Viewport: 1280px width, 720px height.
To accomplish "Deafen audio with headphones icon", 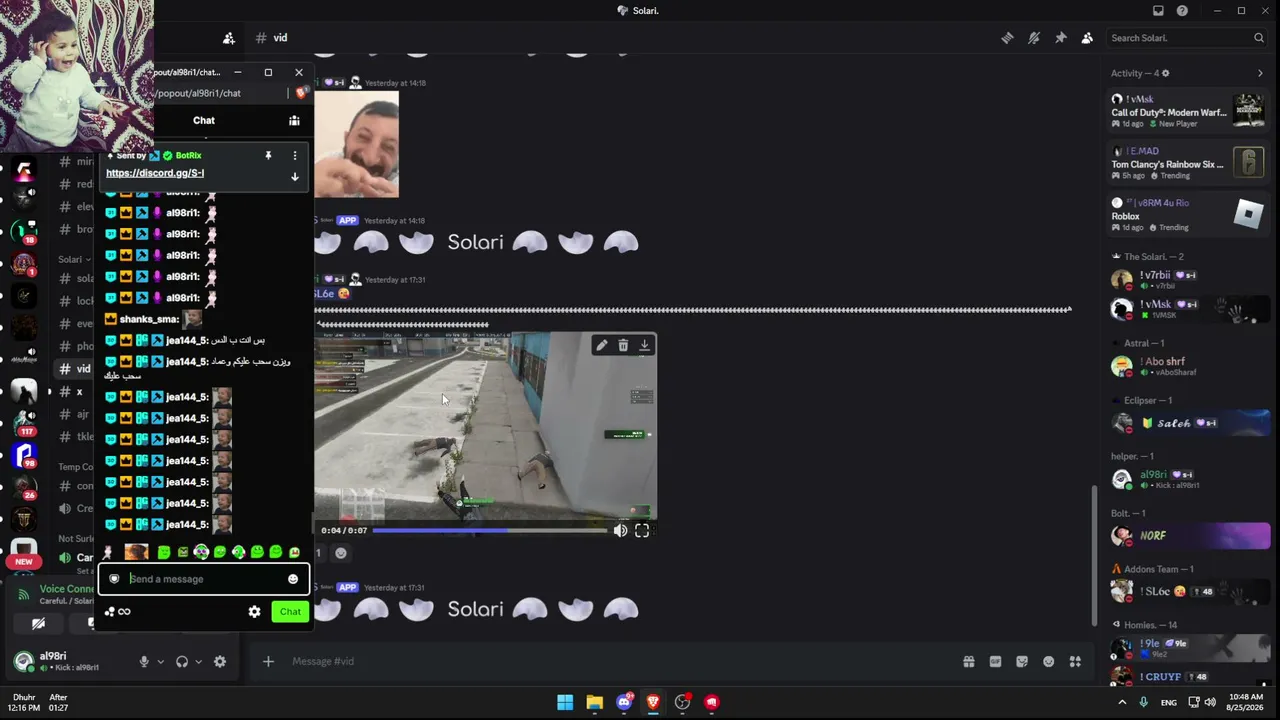I will pyautogui.click(x=182, y=662).
